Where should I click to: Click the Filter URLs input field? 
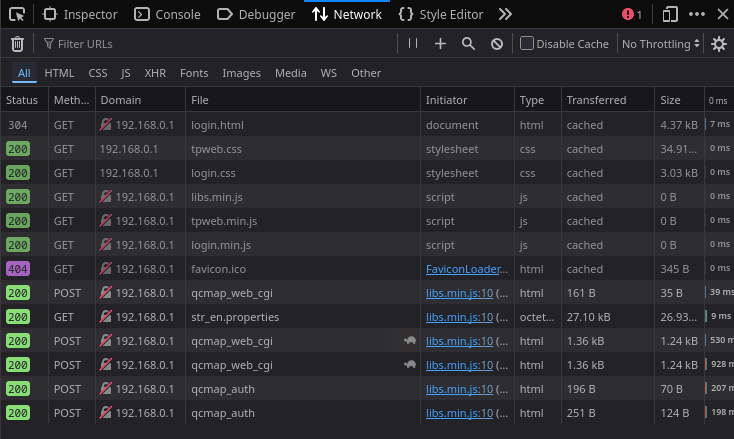click(x=220, y=44)
